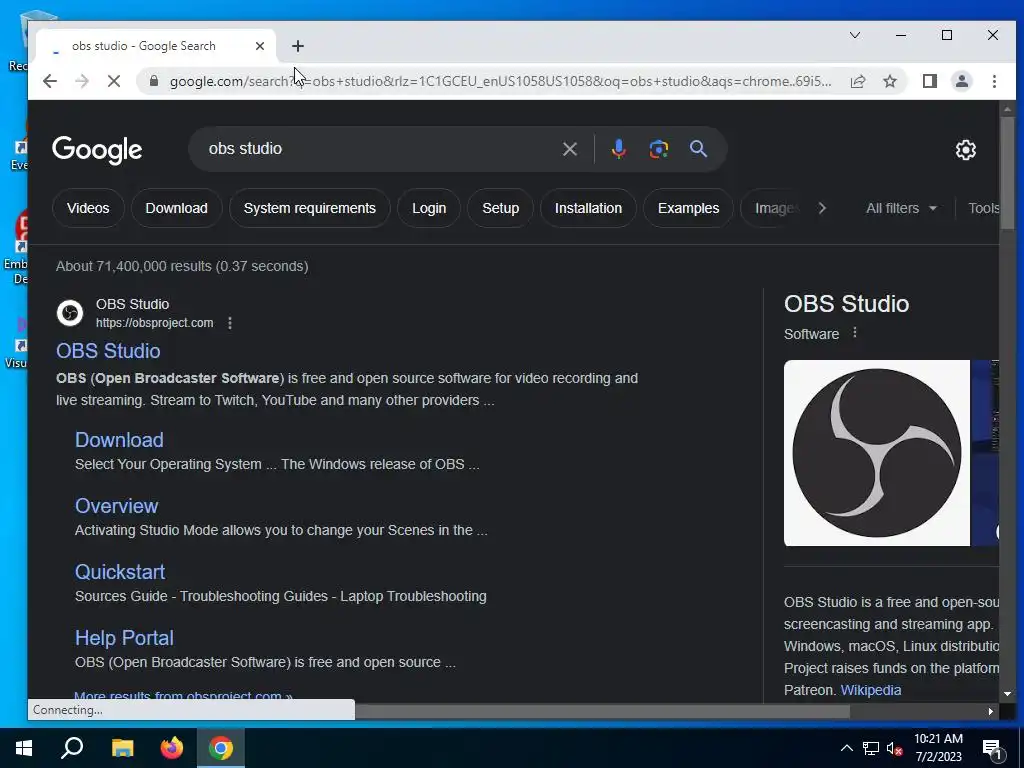Open More results from obsproject.com
1024x768 pixels.
tap(183, 696)
